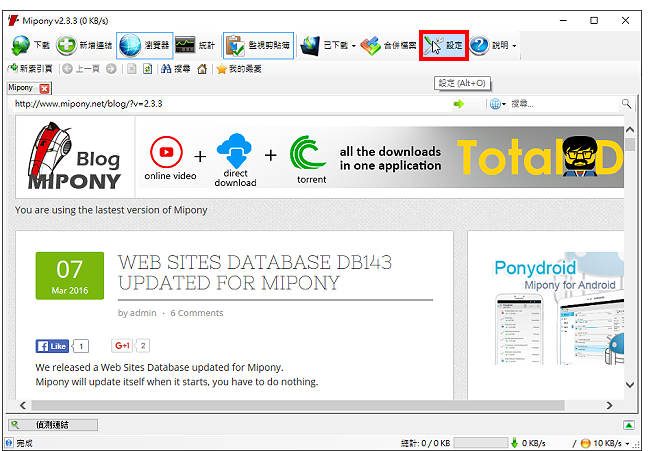This screenshot has width=653, height=451.
Task: Click the vertical scrollbar down arrow
Action: [x=630, y=384]
